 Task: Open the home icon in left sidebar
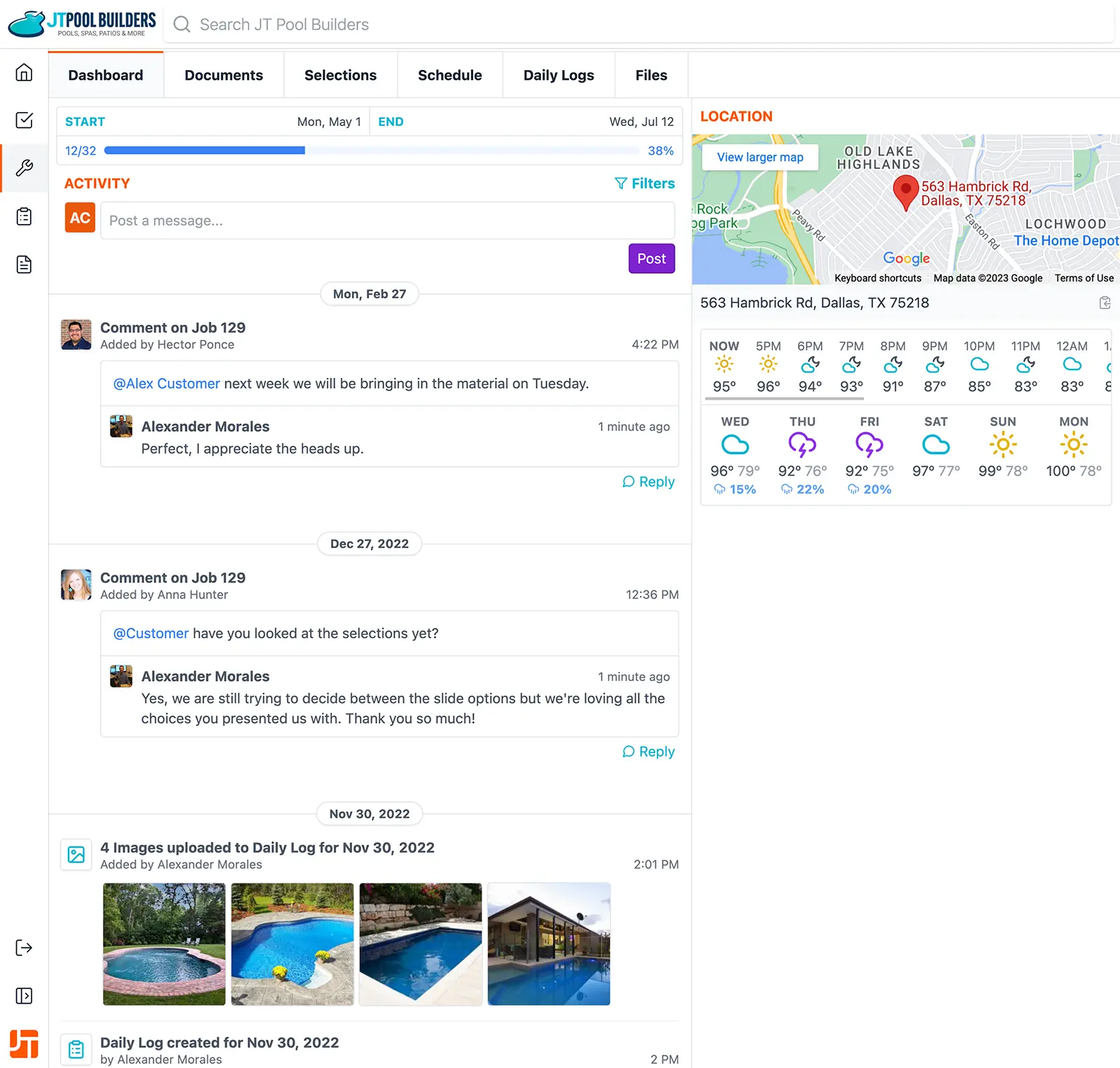[24, 73]
